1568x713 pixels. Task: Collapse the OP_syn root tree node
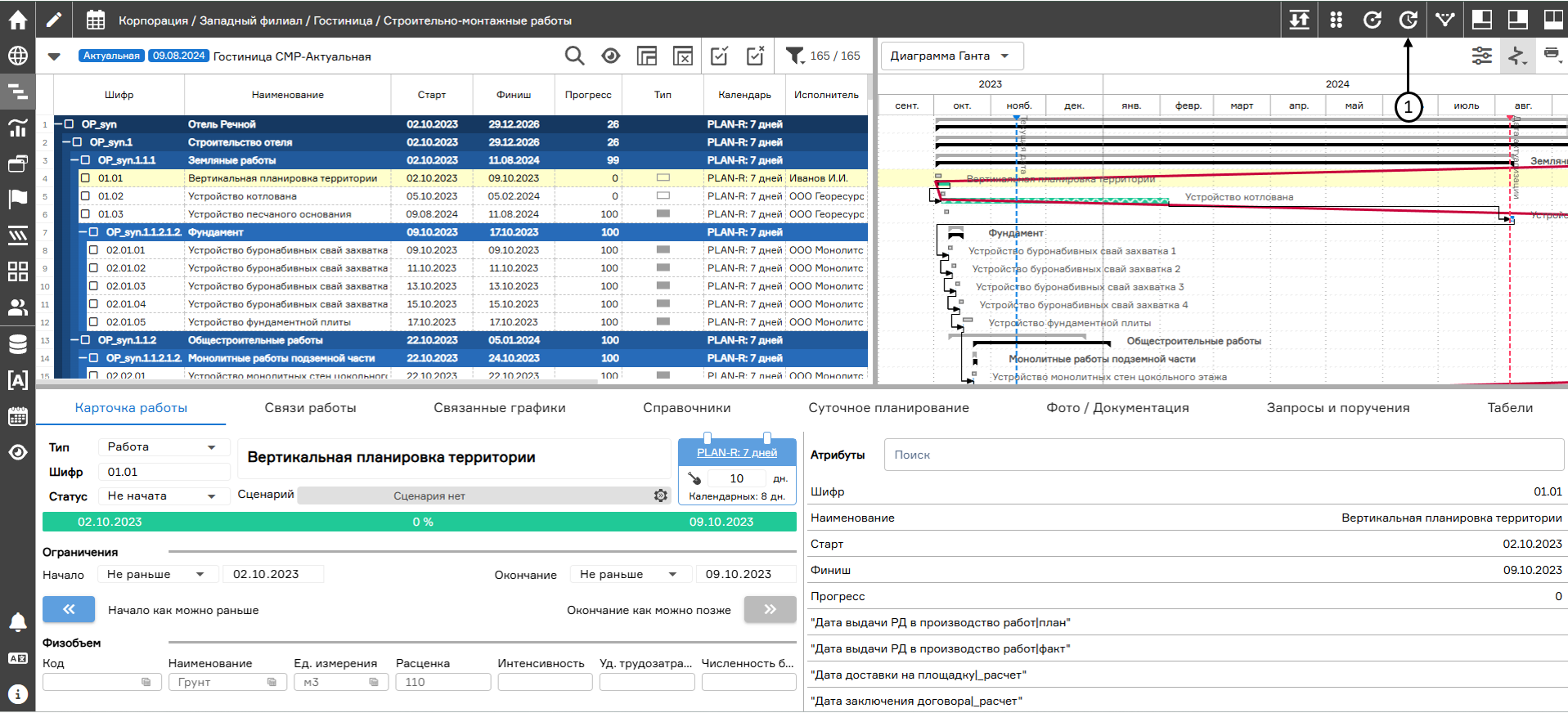[59, 124]
